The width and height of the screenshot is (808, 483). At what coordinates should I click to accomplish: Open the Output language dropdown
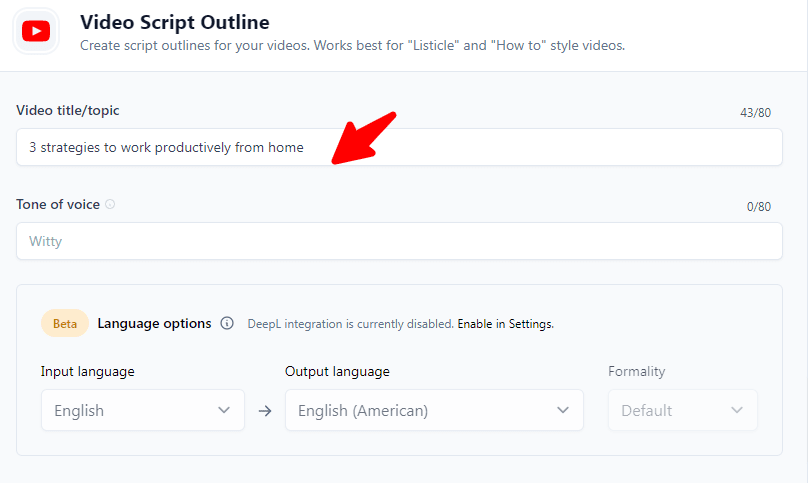(x=434, y=410)
